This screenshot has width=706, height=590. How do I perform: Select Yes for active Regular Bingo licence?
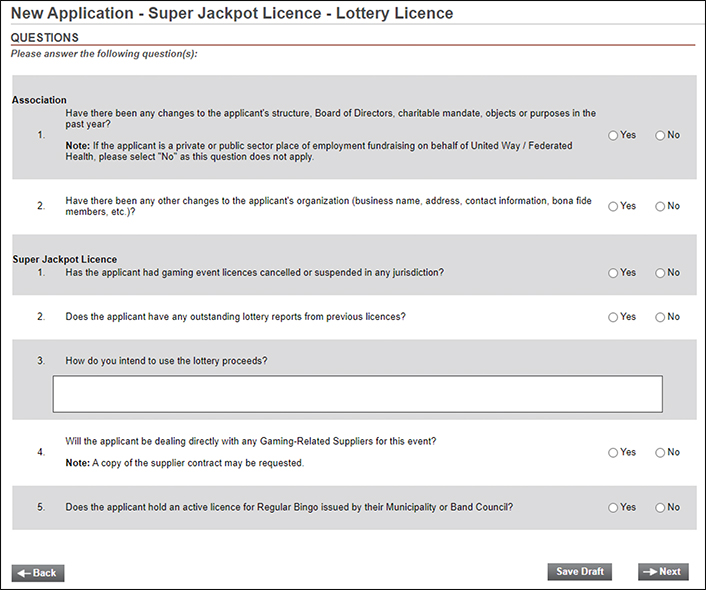tap(613, 508)
